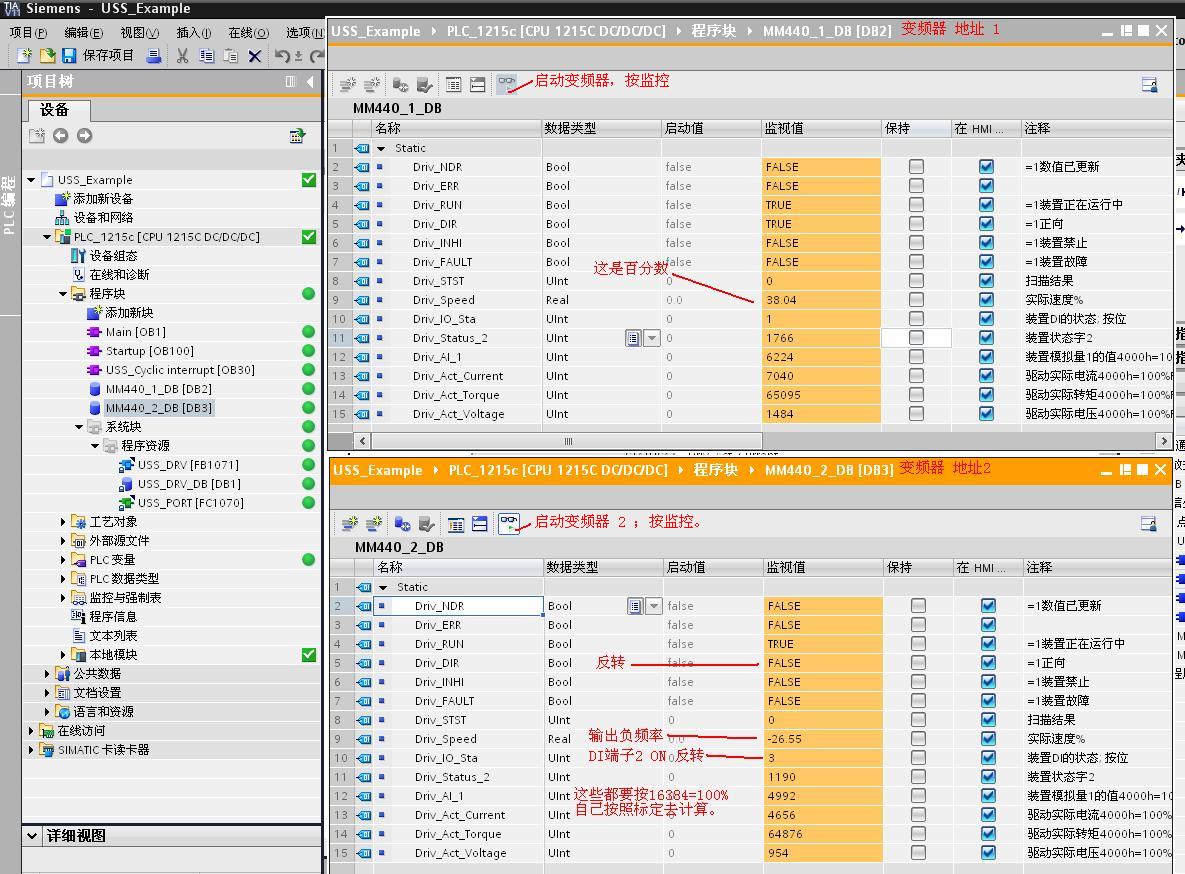Open the 项目(P) menu
The height and width of the screenshot is (874, 1185).
[x=28, y=33]
